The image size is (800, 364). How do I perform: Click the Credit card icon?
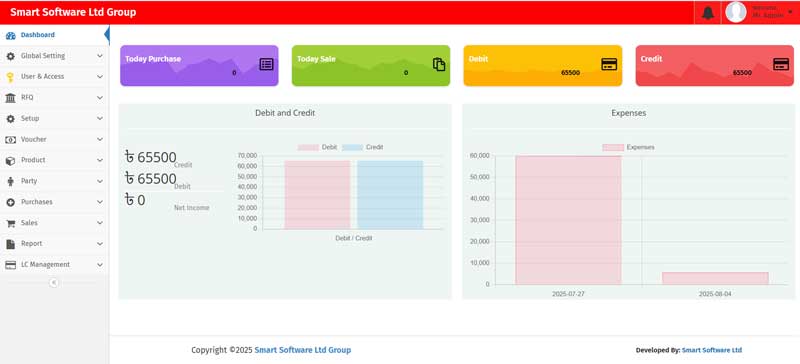click(x=781, y=64)
